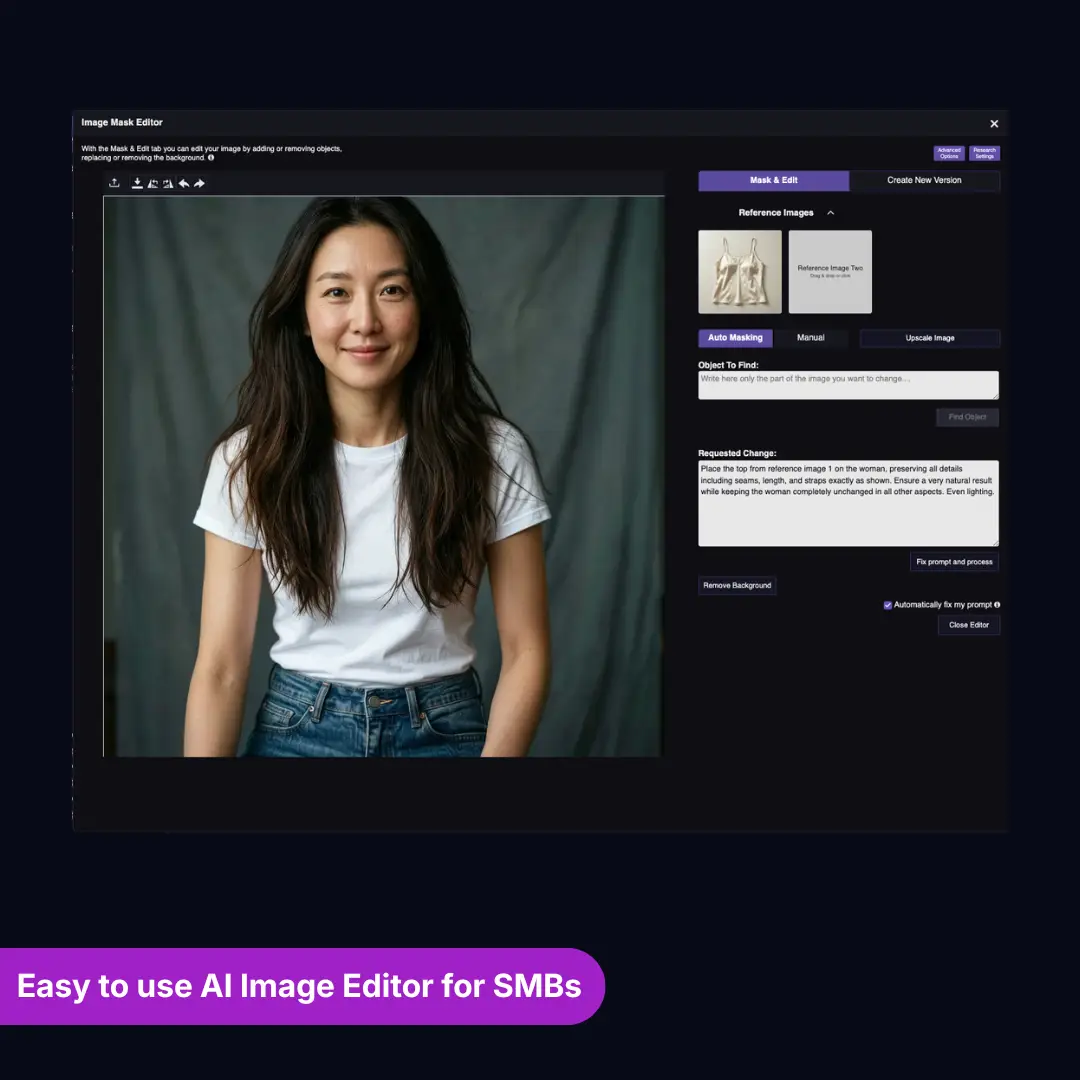1080x1080 pixels.
Task: Open the Advanced Options panel
Action: 949,153
